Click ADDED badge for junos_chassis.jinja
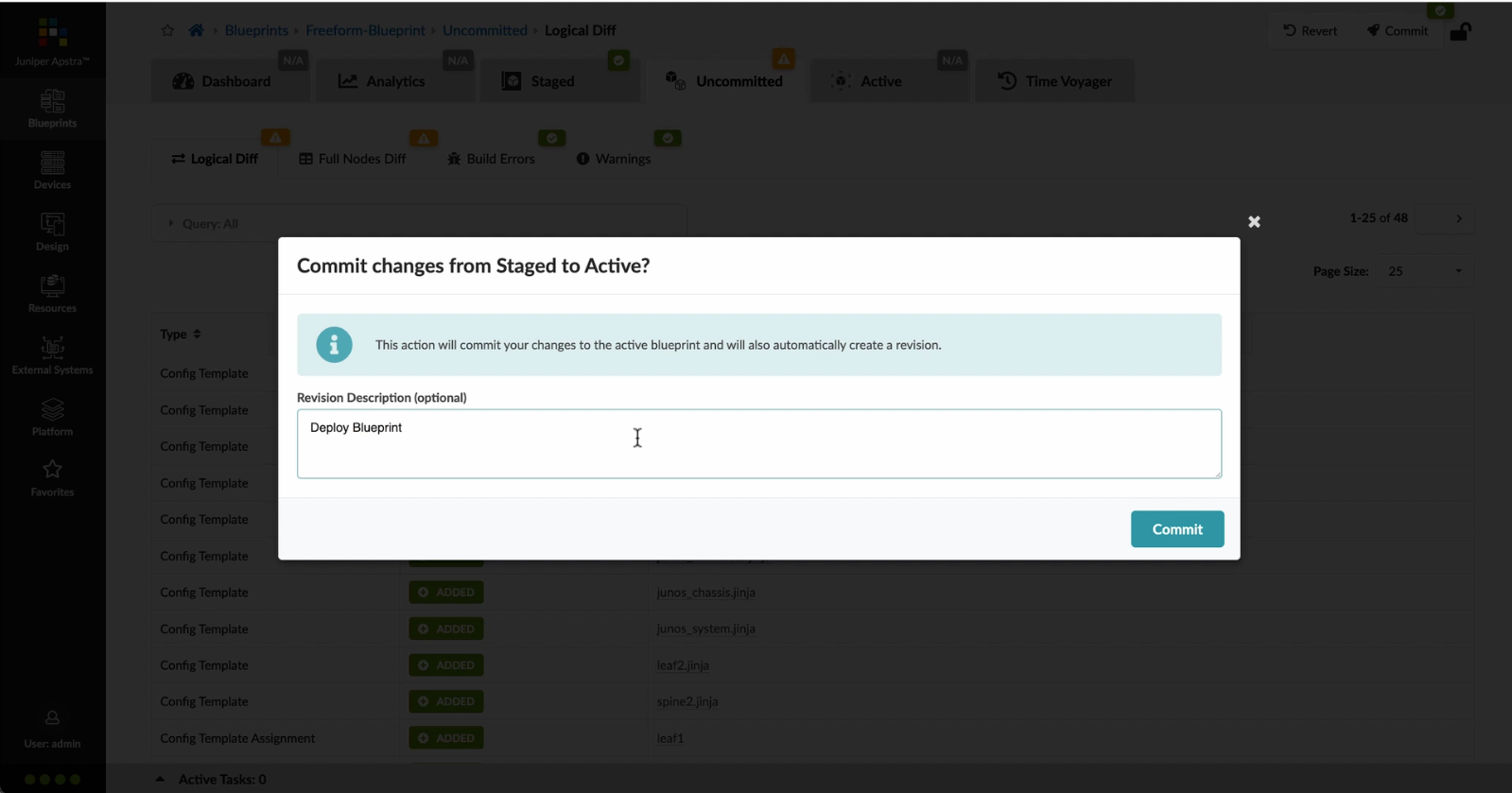Screen dimensions: 1512x793 [446, 593]
